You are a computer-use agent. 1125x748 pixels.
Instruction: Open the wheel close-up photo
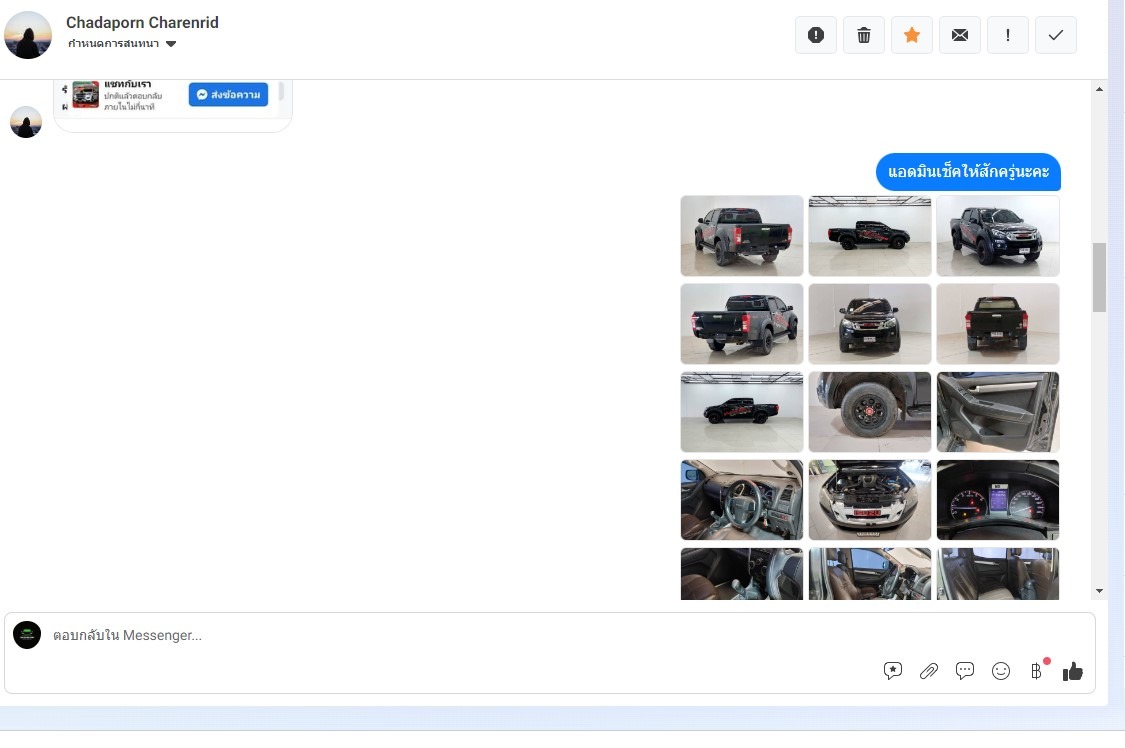[870, 412]
